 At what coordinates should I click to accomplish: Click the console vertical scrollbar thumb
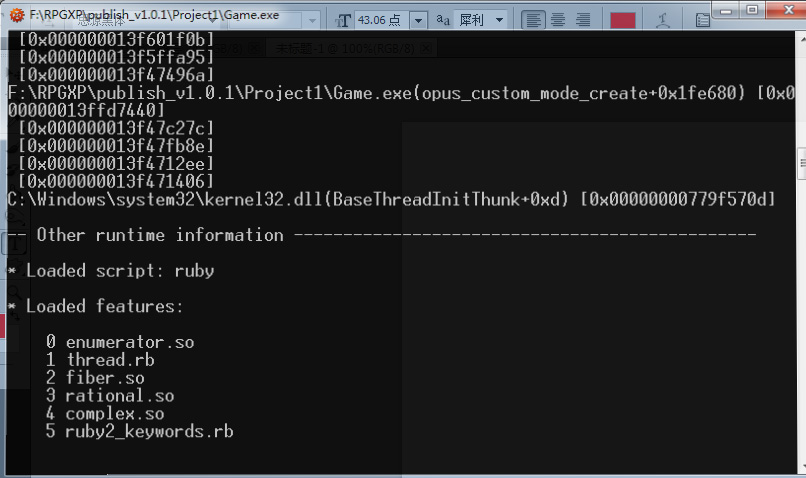(802, 163)
